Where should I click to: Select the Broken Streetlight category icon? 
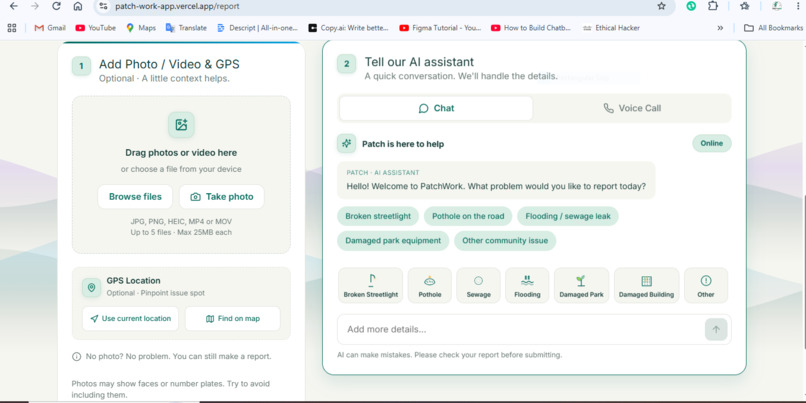pyautogui.click(x=371, y=285)
